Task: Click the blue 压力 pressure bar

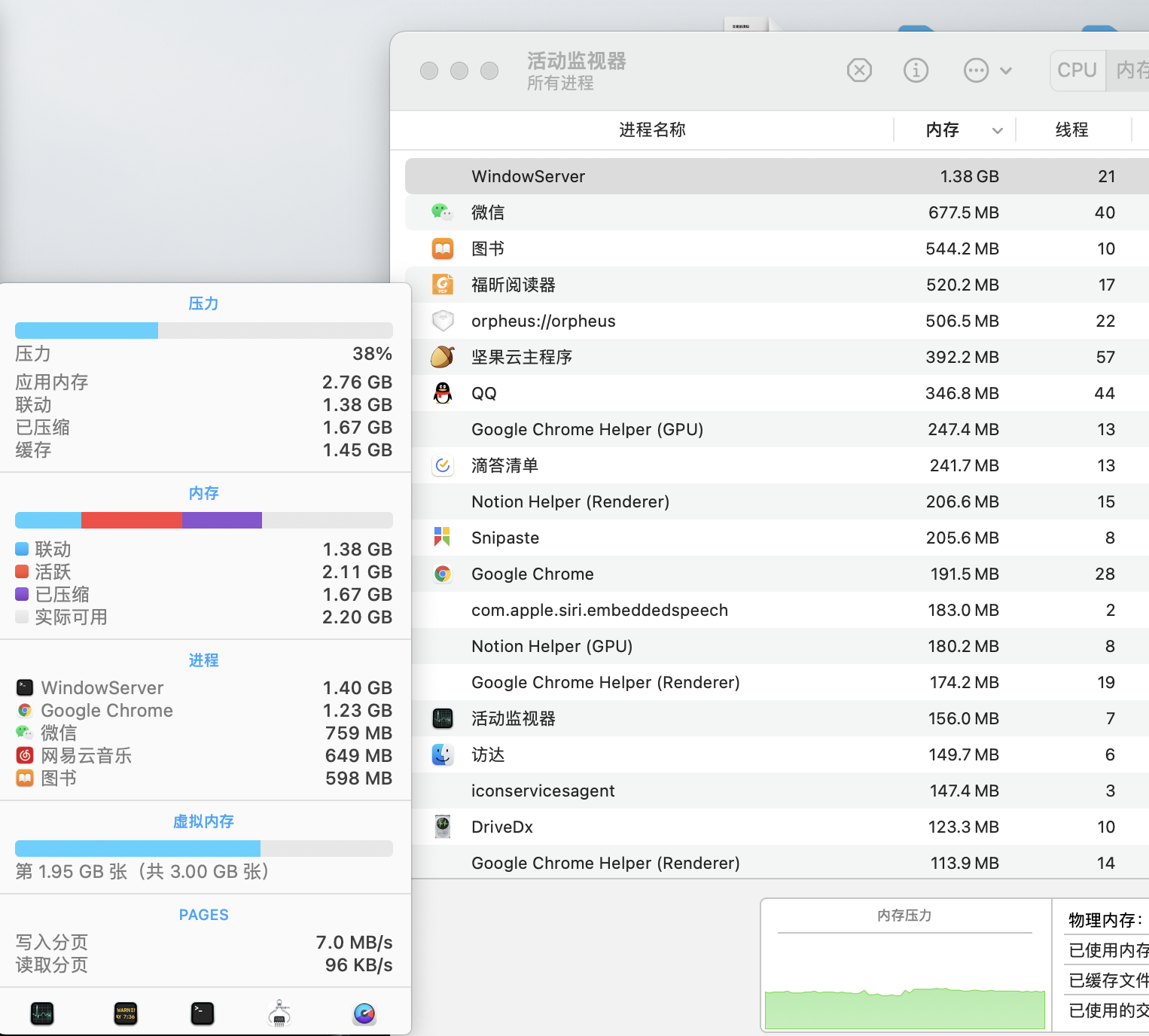Action: (87, 331)
